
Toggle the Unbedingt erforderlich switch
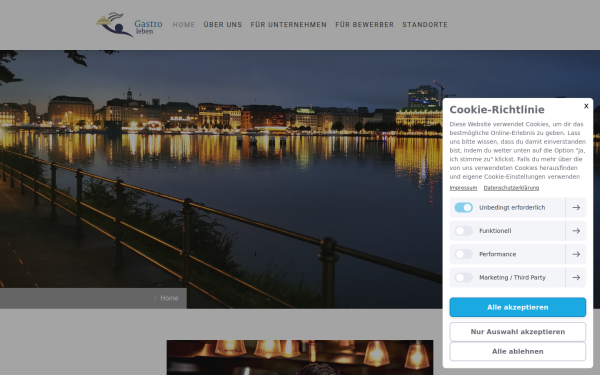(464, 207)
